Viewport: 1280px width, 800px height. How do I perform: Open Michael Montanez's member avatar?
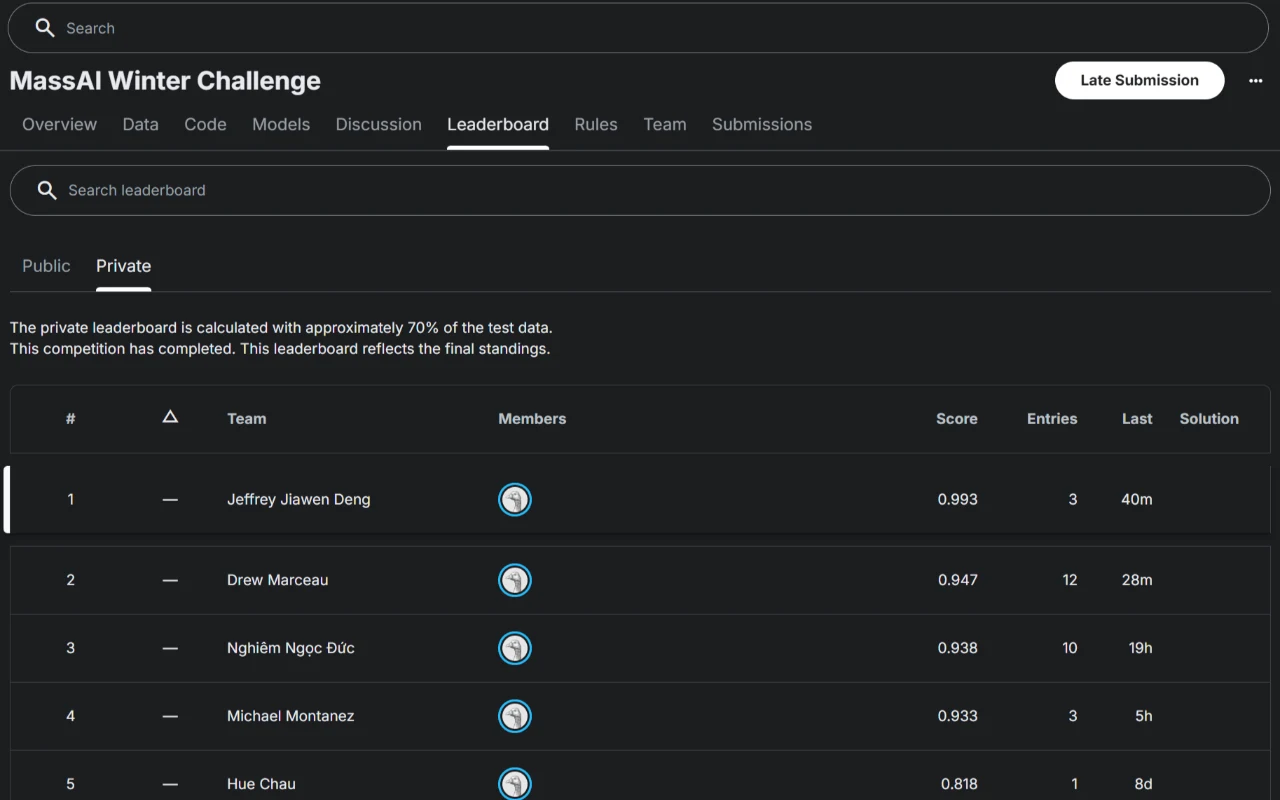click(x=515, y=716)
